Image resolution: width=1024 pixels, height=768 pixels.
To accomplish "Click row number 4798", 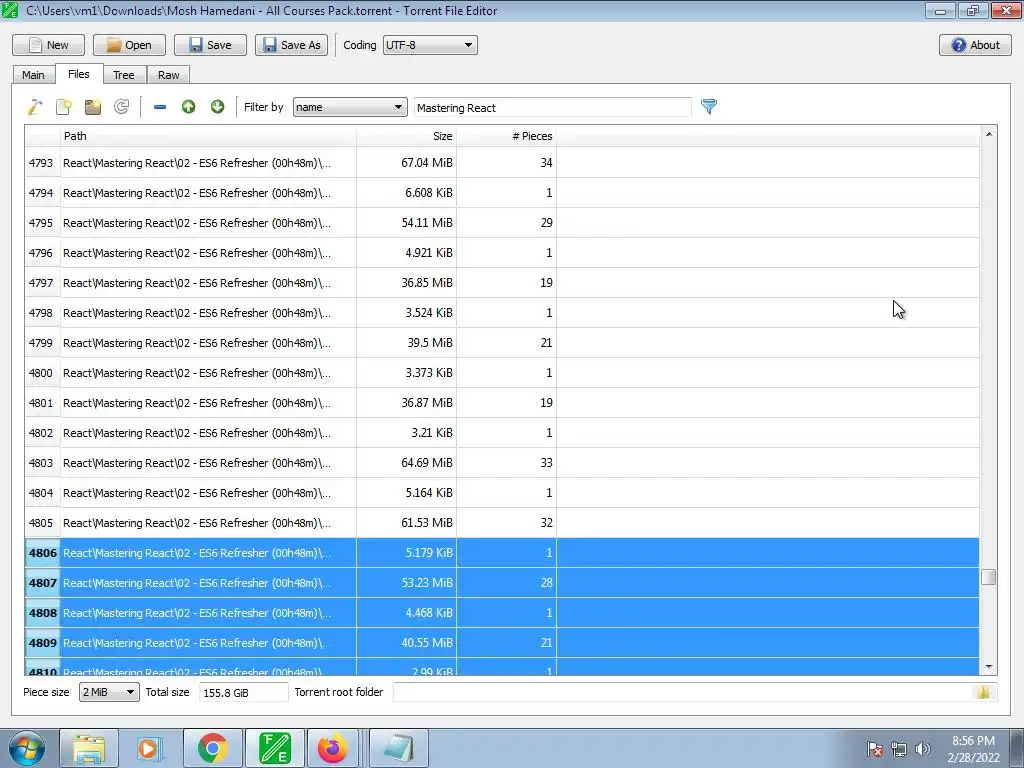I will (40, 313).
